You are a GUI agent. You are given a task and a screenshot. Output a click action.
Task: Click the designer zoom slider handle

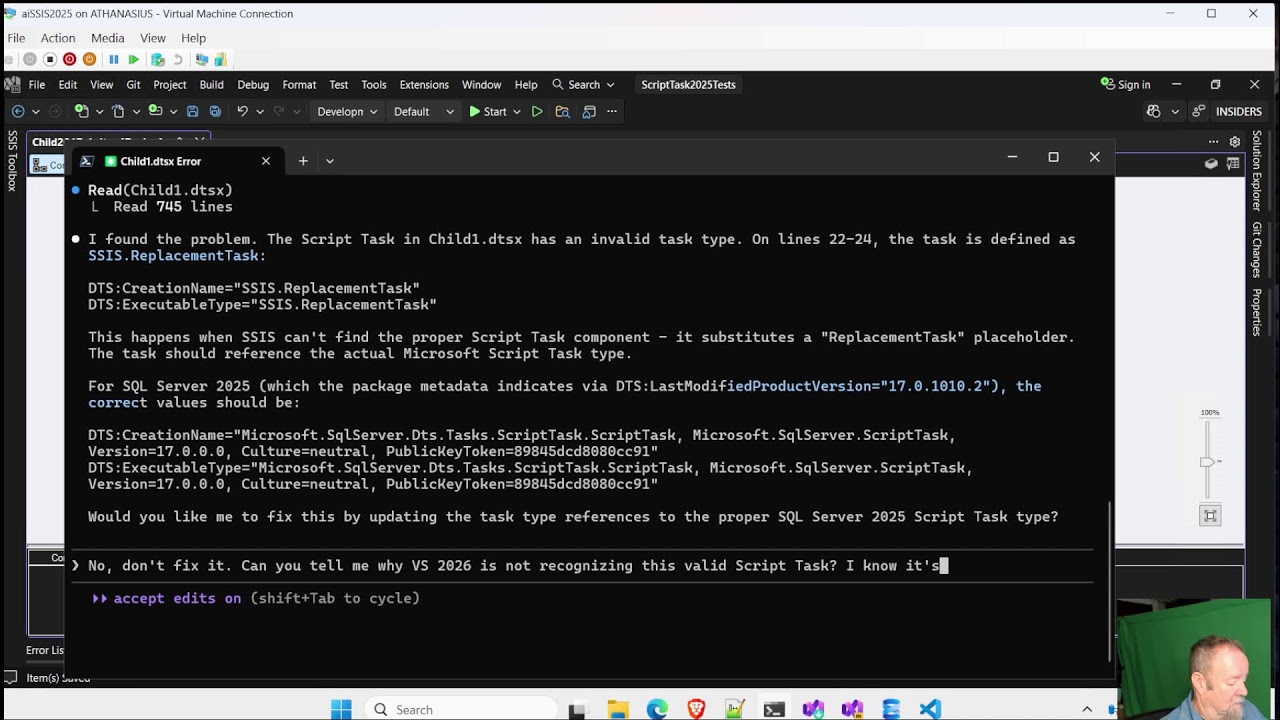(x=1207, y=462)
